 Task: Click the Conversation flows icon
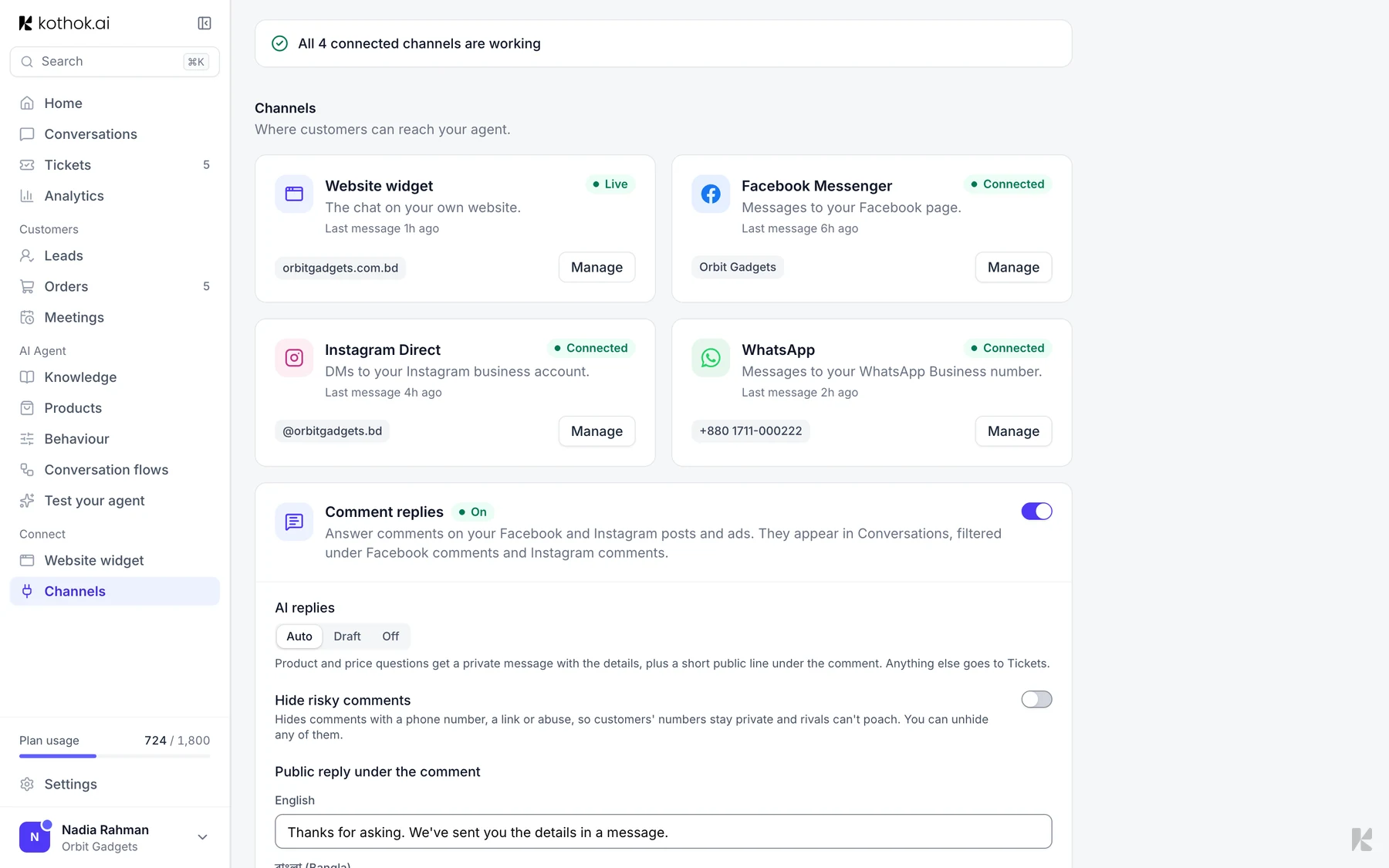(27, 470)
